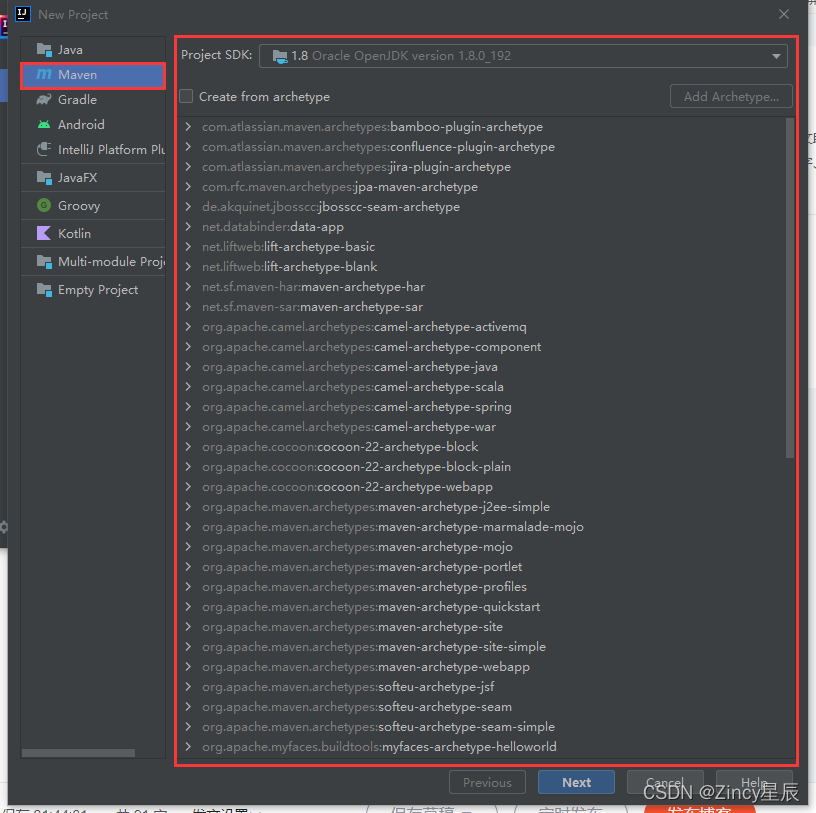816x813 pixels.
Task: Select camel-archetype-spring row
Action: pyautogui.click(x=482, y=406)
